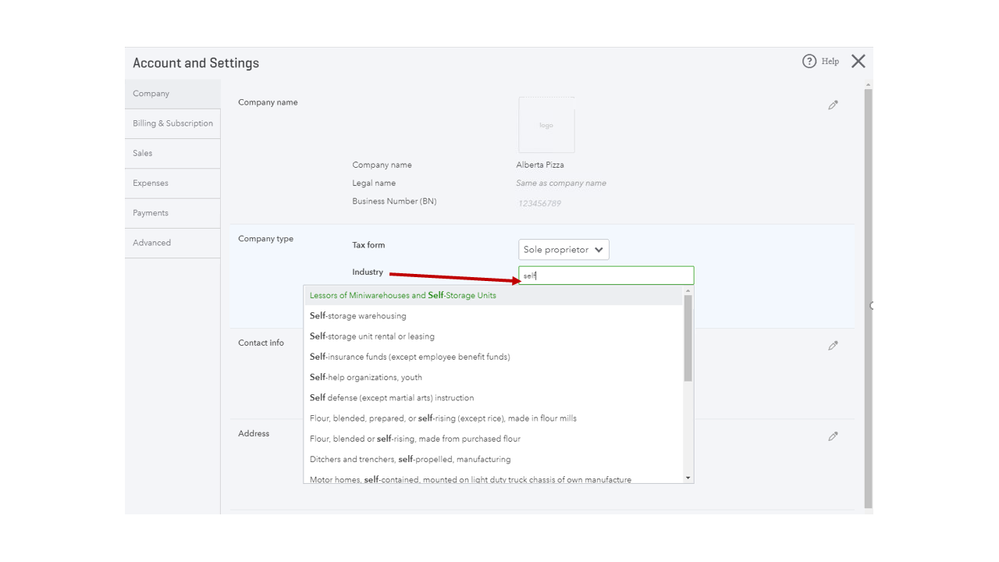Edit Company name section with pencil icon
Viewport: 999px width, 562px height.
coord(833,105)
